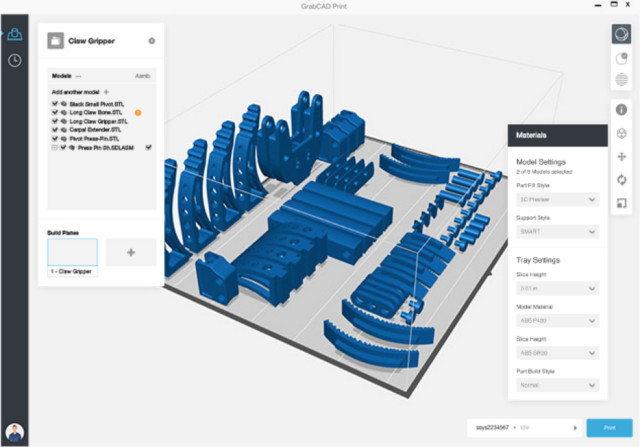Image resolution: width=640 pixels, height=447 pixels.
Task: Click the scale tool icon
Action: 620,203
